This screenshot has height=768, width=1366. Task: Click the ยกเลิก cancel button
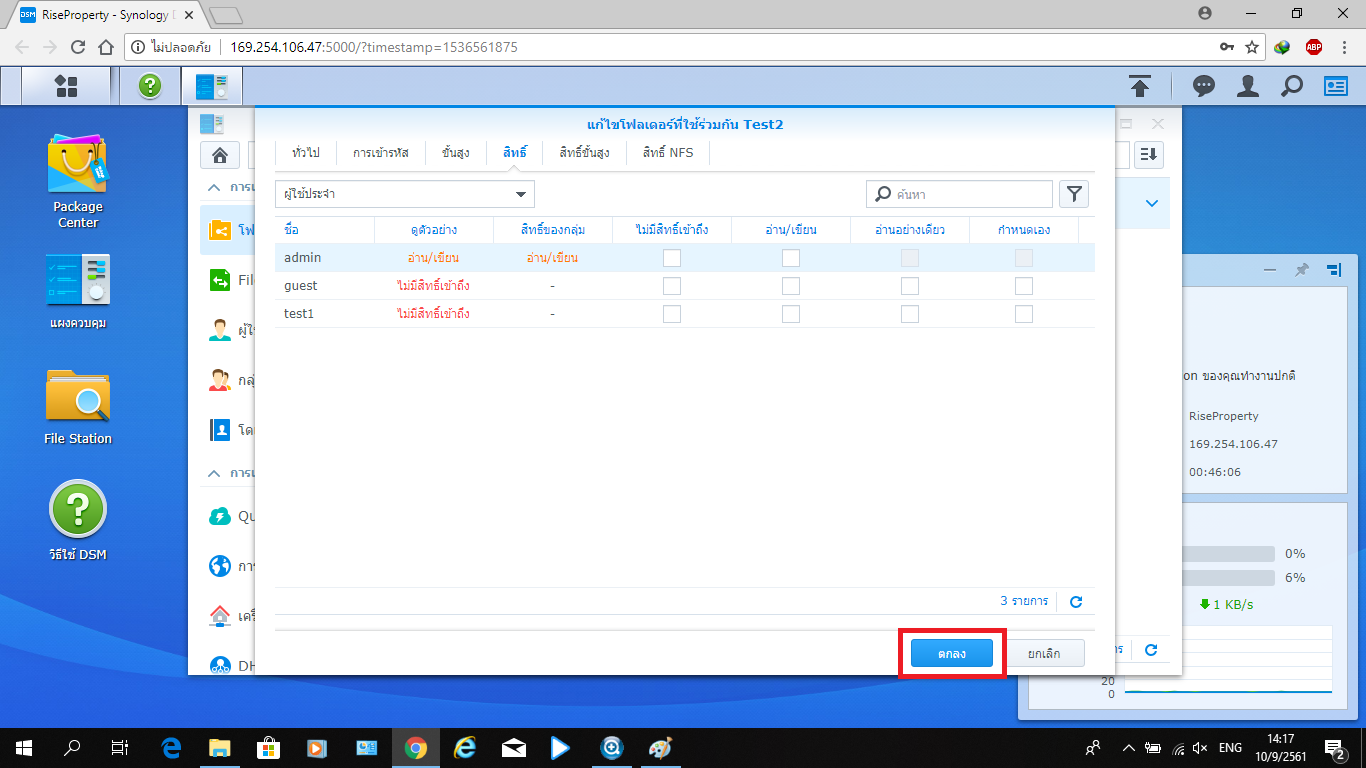[1043, 654]
